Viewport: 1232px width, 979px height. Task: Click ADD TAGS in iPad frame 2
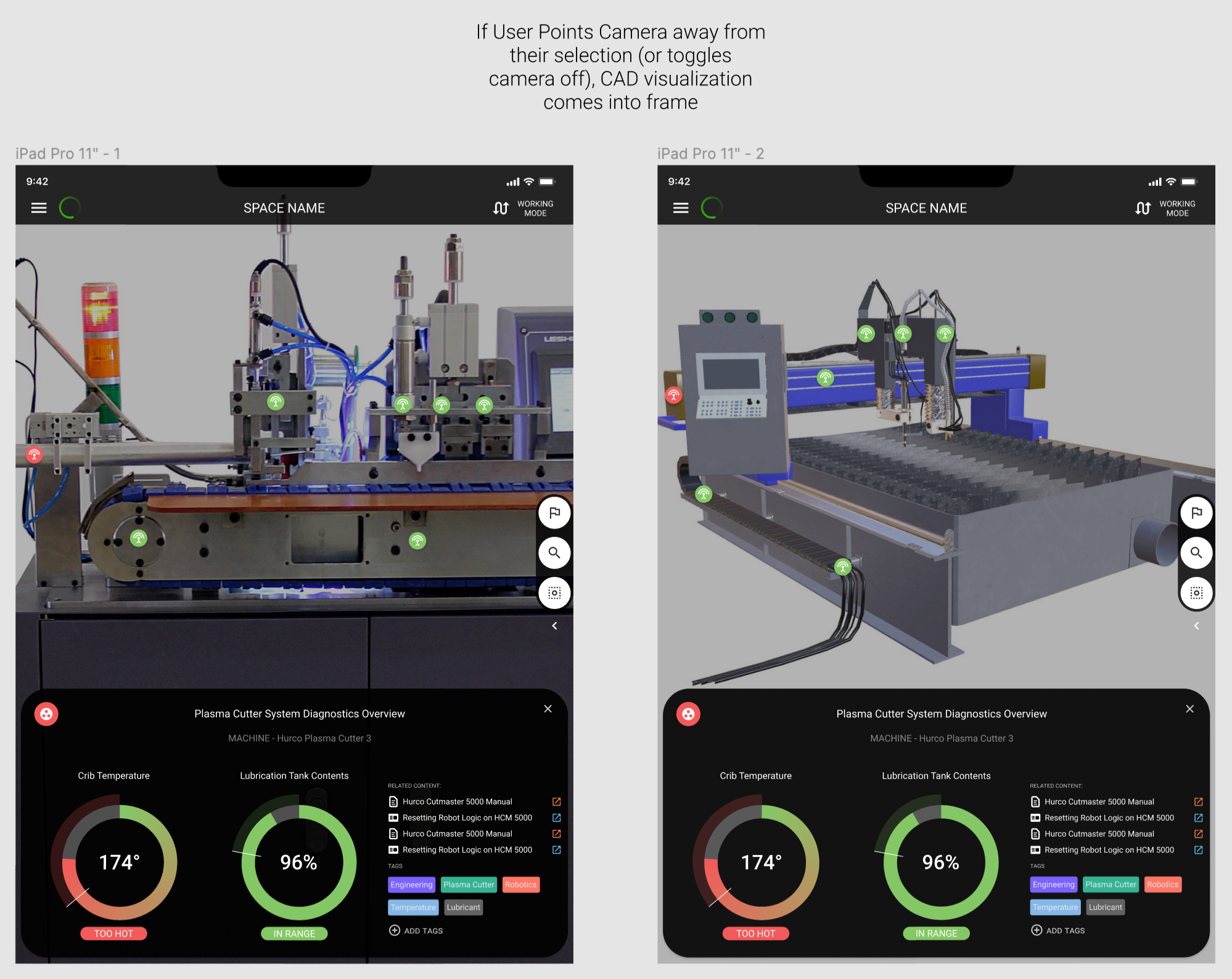(x=1057, y=931)
